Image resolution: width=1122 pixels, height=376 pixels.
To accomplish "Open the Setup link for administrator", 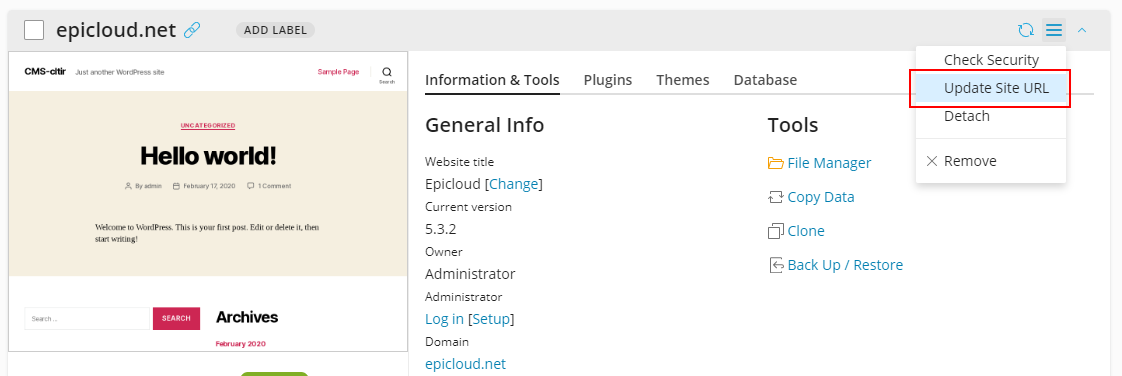I will click(491, 319).
